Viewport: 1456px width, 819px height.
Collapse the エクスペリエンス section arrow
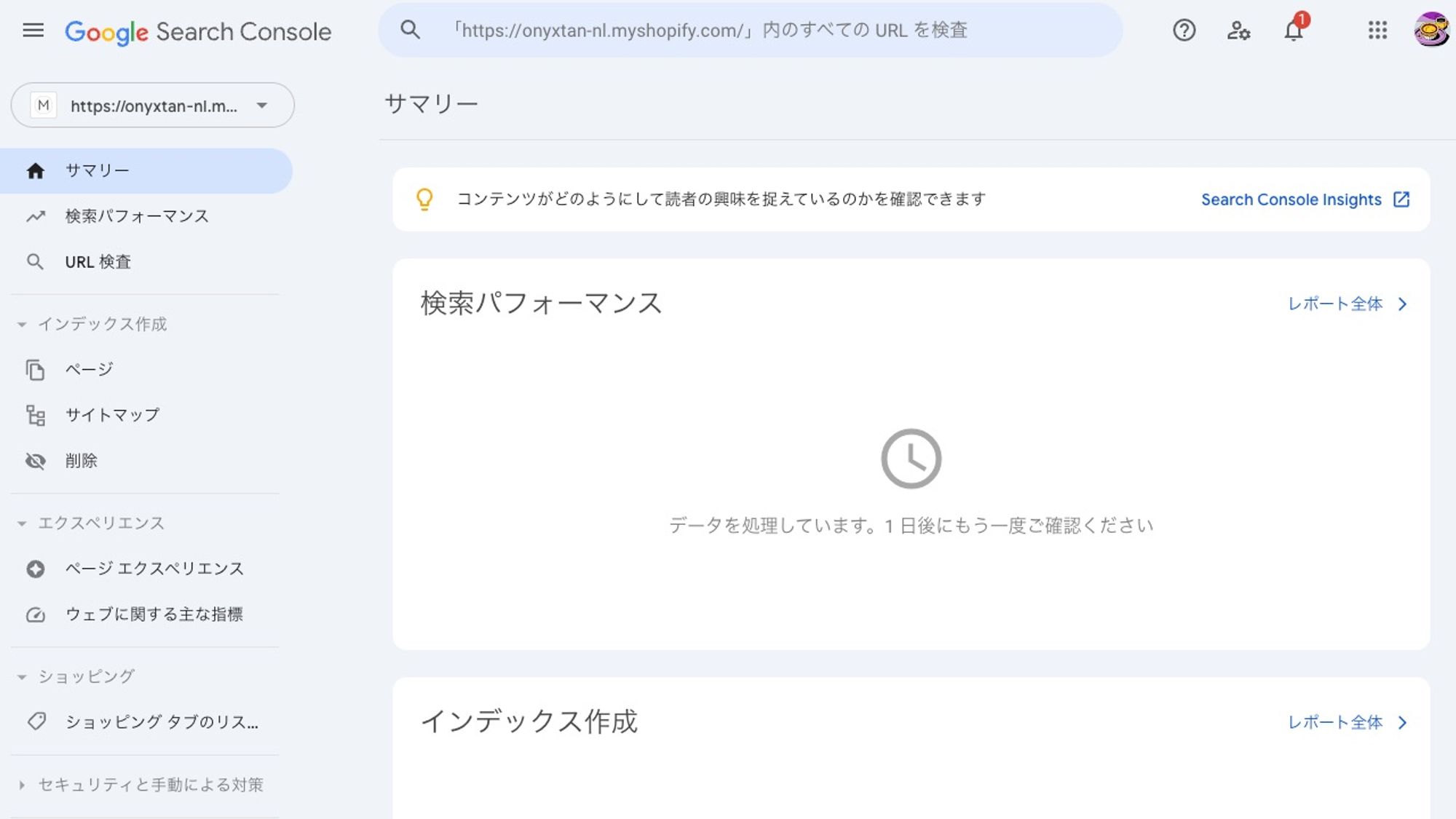coord(22,523)
